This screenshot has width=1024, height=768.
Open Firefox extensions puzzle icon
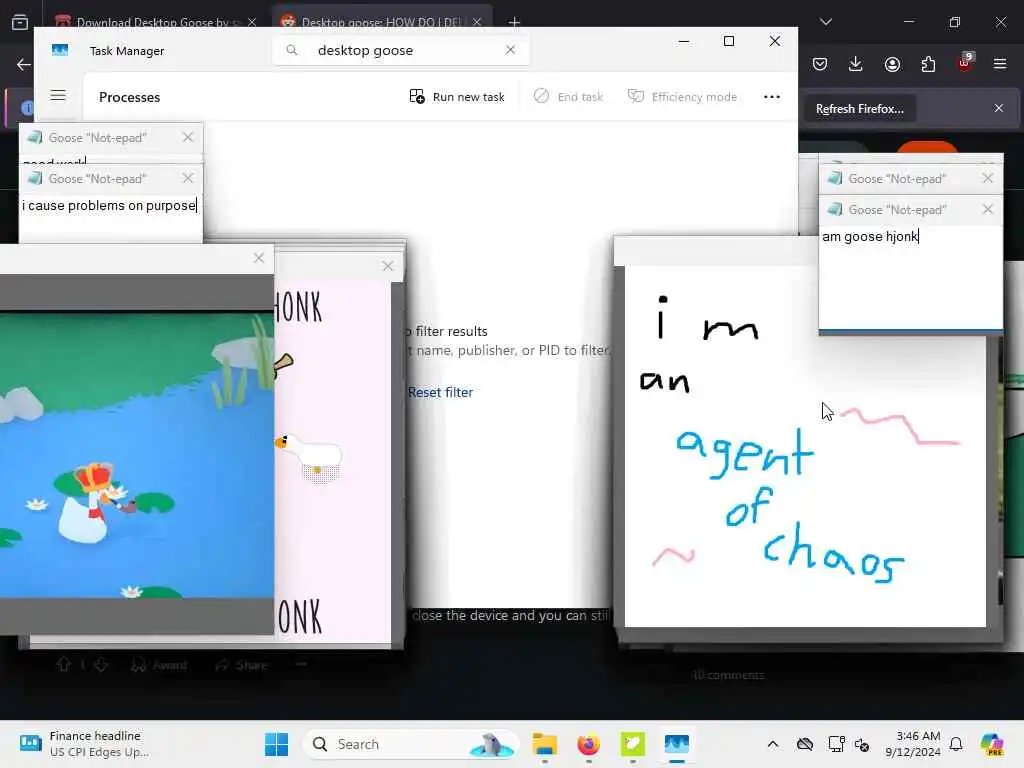(928, 64)
